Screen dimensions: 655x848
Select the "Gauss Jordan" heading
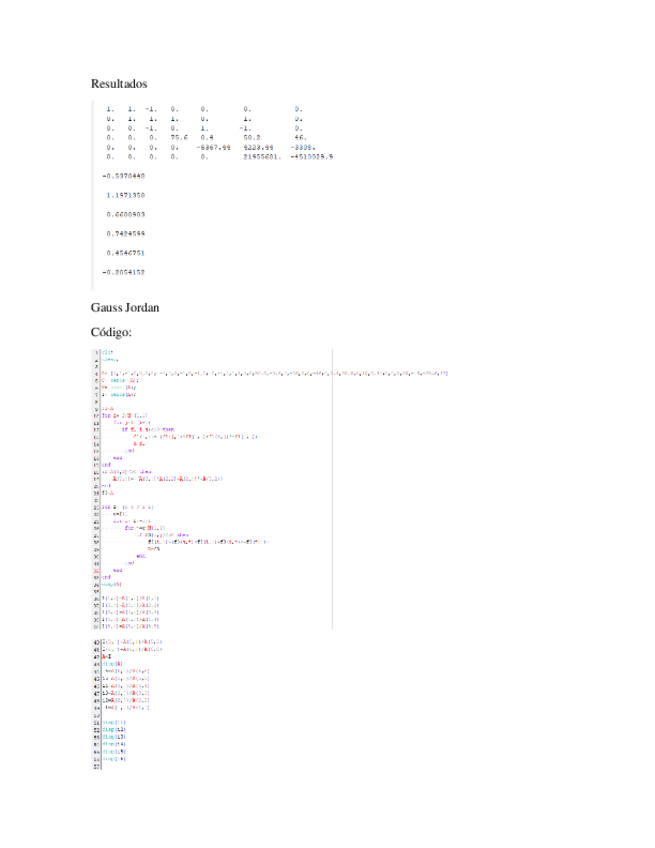(x=125, y=307)
